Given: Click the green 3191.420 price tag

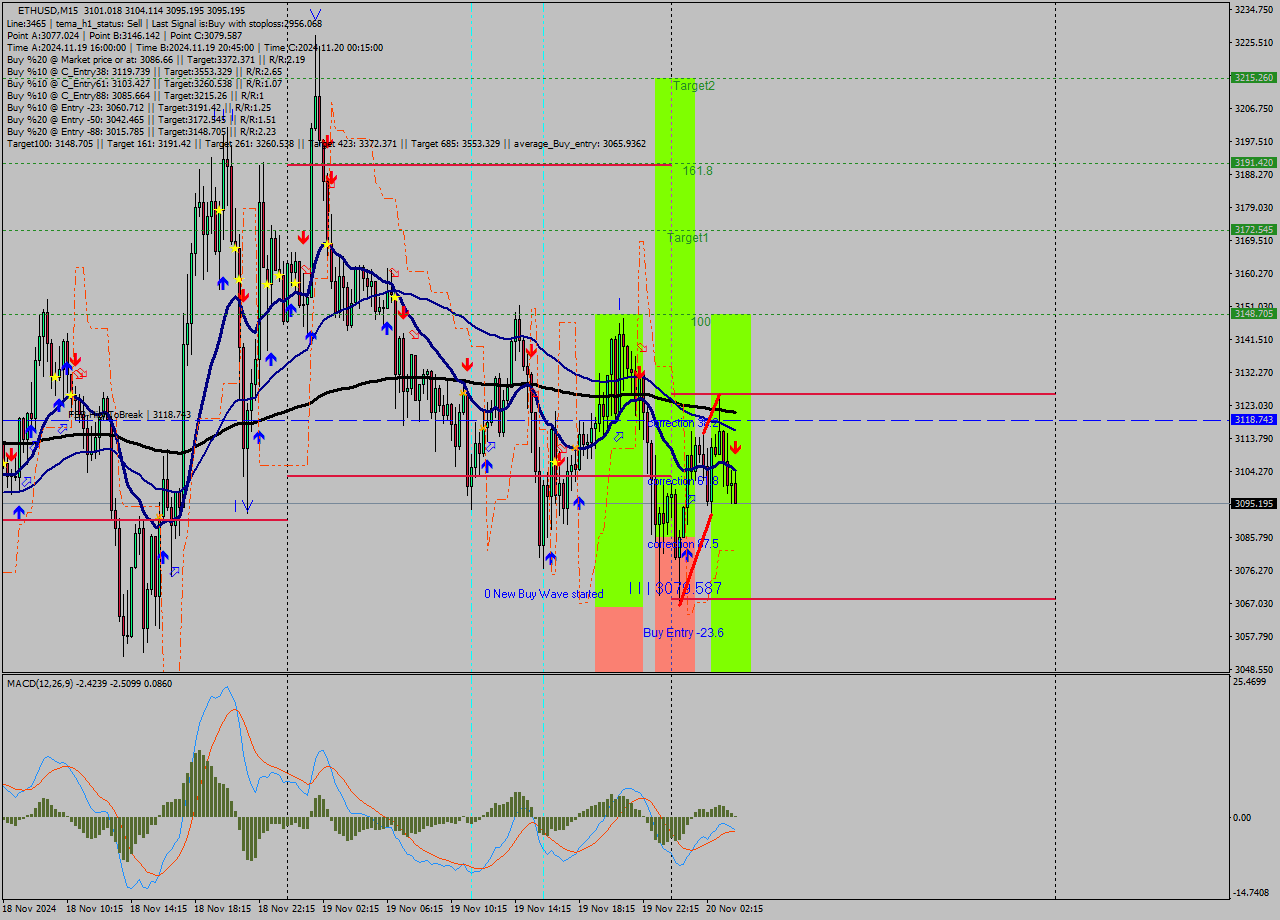Looking at the screenshot, I should click(x=1254, y=162).
